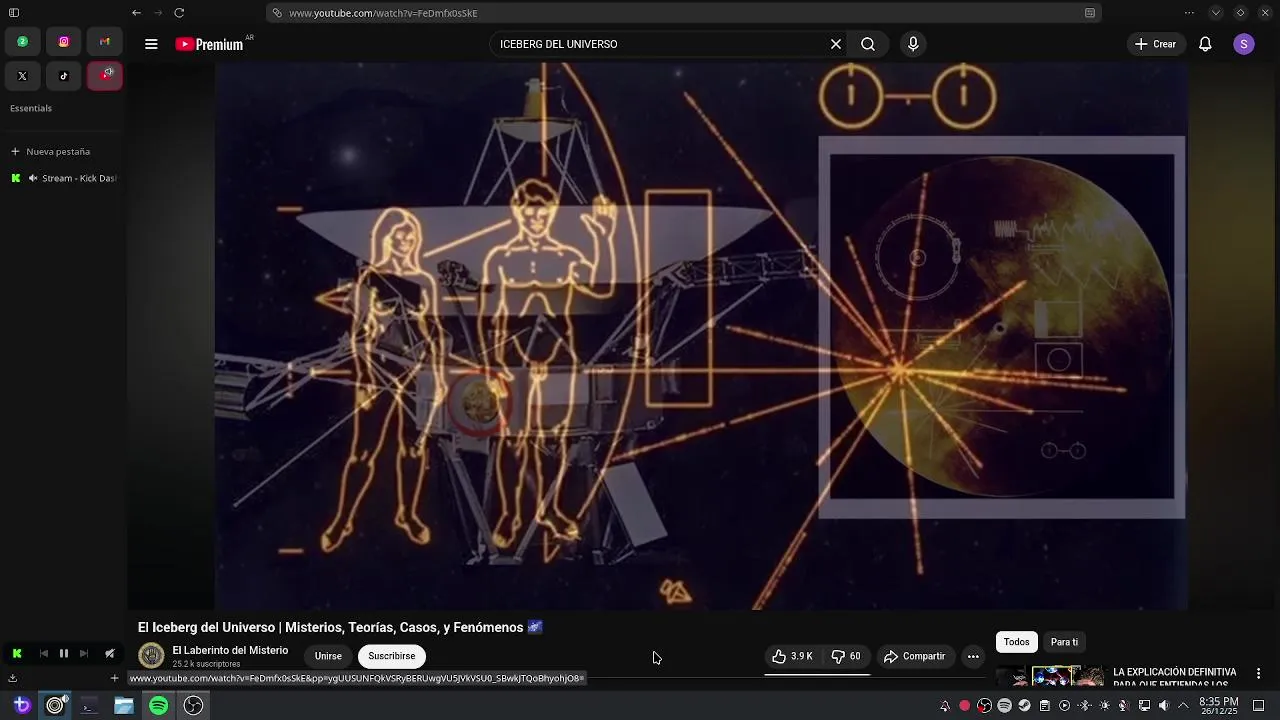Screen dimensions: 1280x720
Task: Go back using the browser back arrow
Action: [x=136, y=13]
